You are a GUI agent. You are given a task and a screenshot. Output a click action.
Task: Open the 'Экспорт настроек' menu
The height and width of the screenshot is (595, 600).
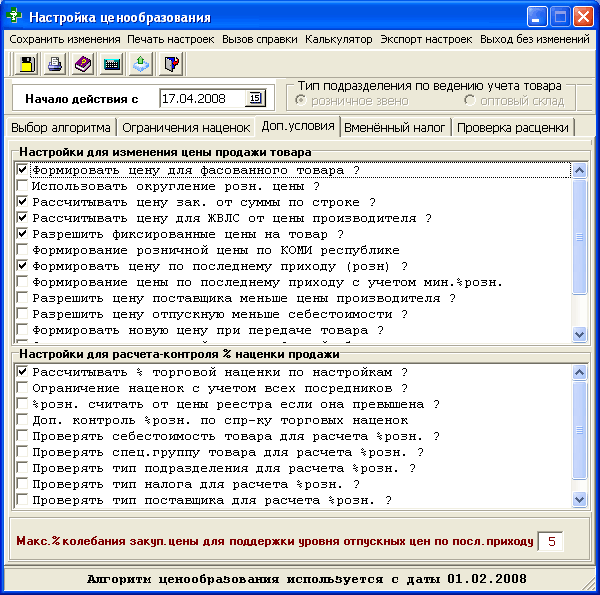point(426,39)
